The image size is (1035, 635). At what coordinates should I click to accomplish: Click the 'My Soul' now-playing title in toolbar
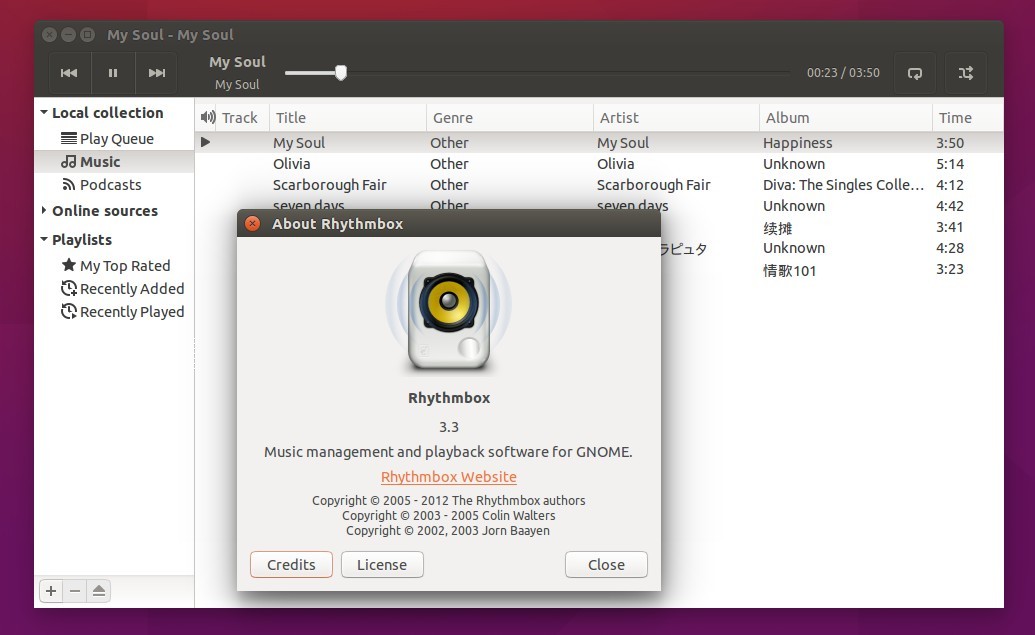[x=237, y=62]
